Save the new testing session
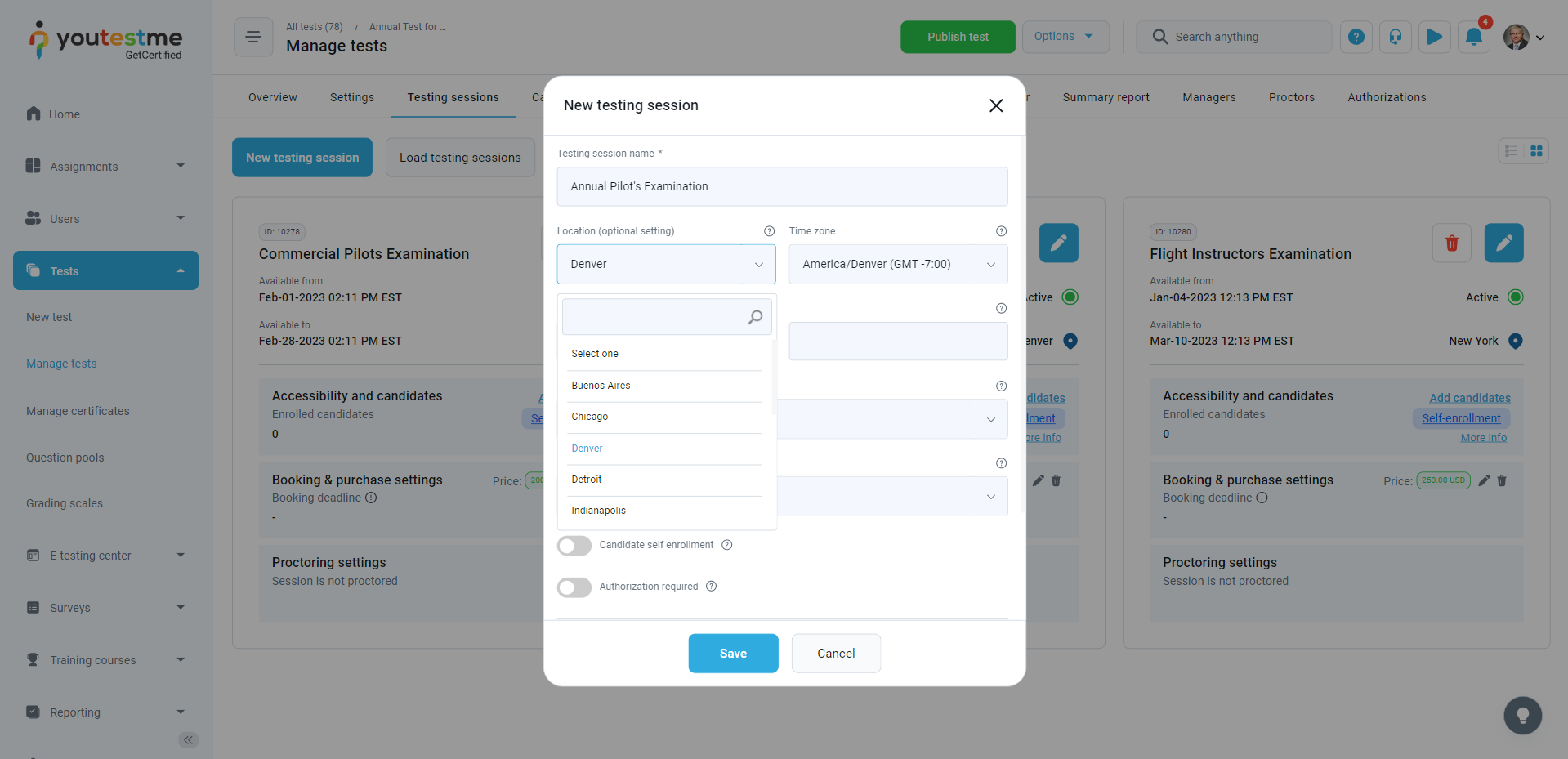This screenshot has height=759, width=1568. (733, 654)
